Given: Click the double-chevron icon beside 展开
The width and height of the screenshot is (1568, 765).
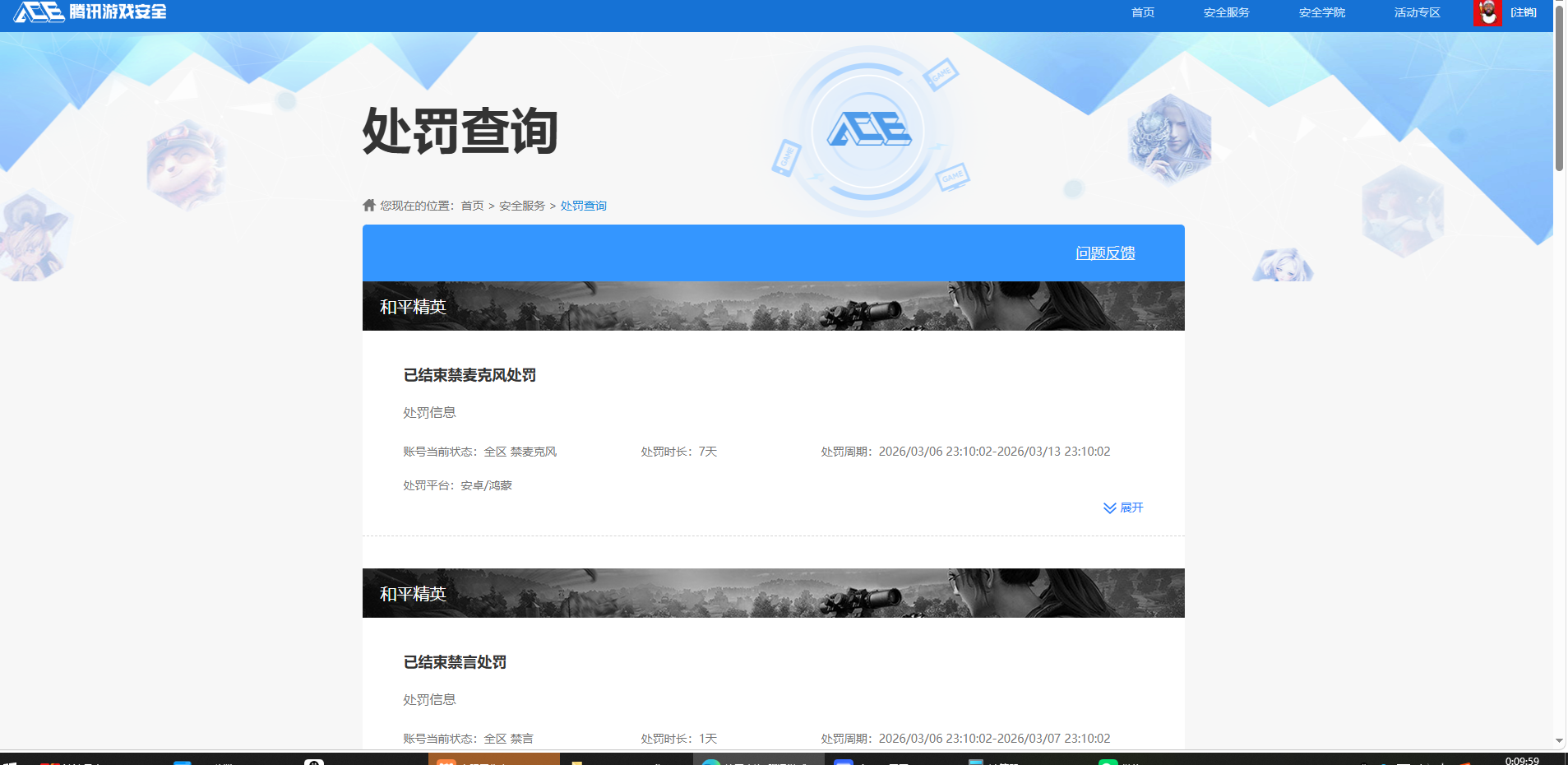Looking at the screenshot, I should click(1110, 508).
